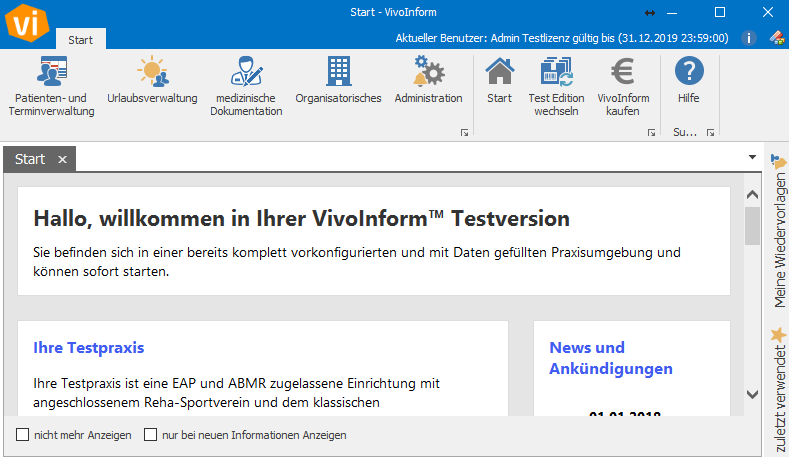Select the Start ribbon tab
This screenshot has width=789, height=457.
click(81, 40)
